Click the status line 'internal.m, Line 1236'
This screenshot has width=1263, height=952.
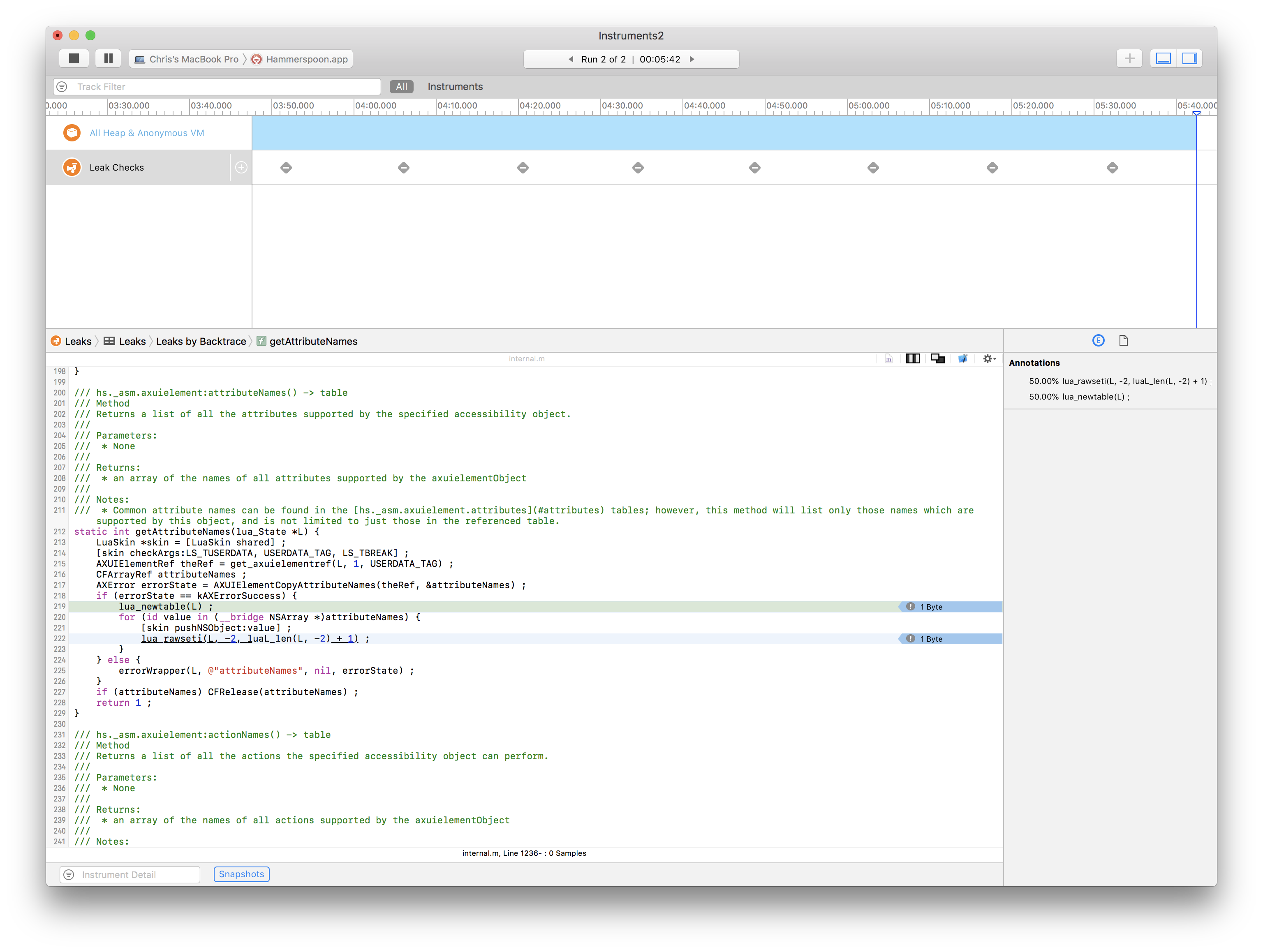524,853
